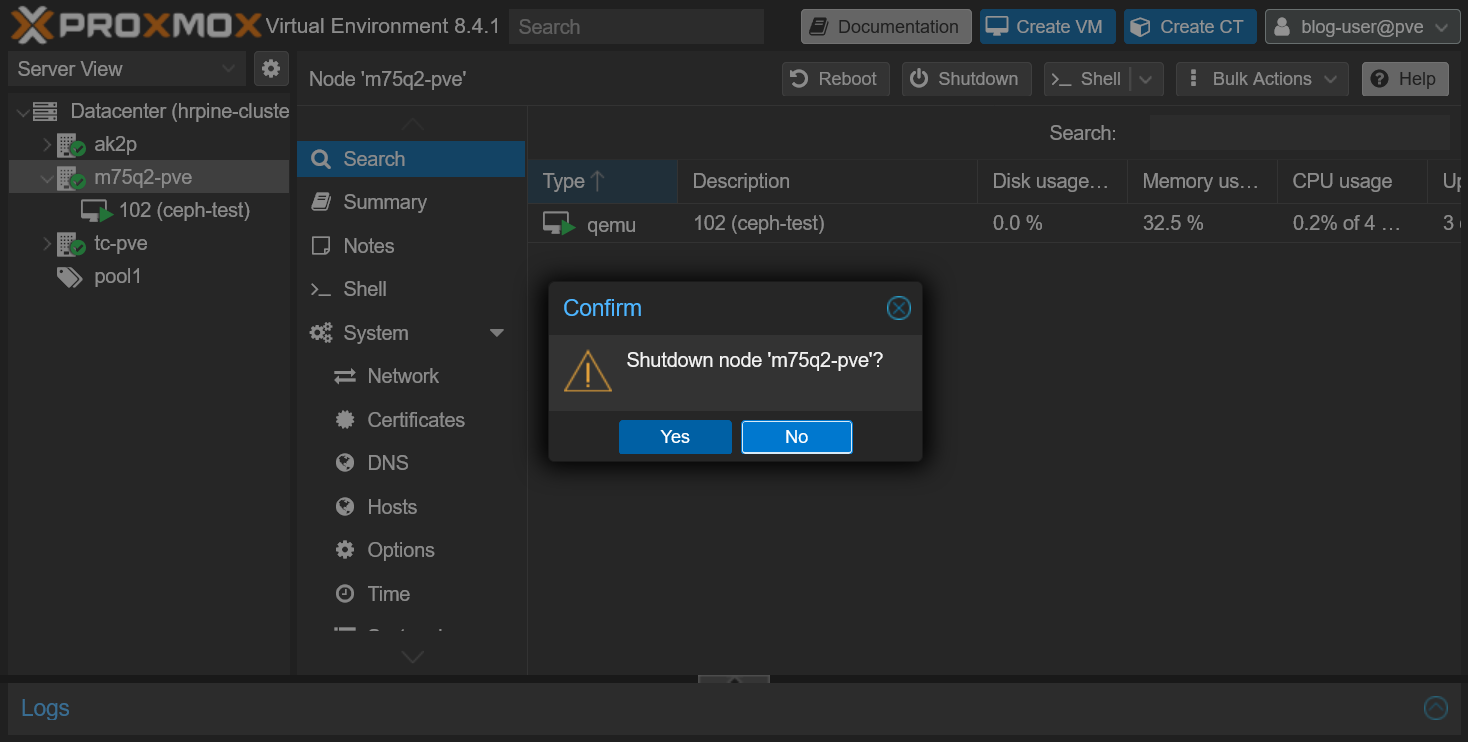The height and width of the screenshot is (742, 1468).
Task: Sort by CPU usage column
Action: [1352, 181]
